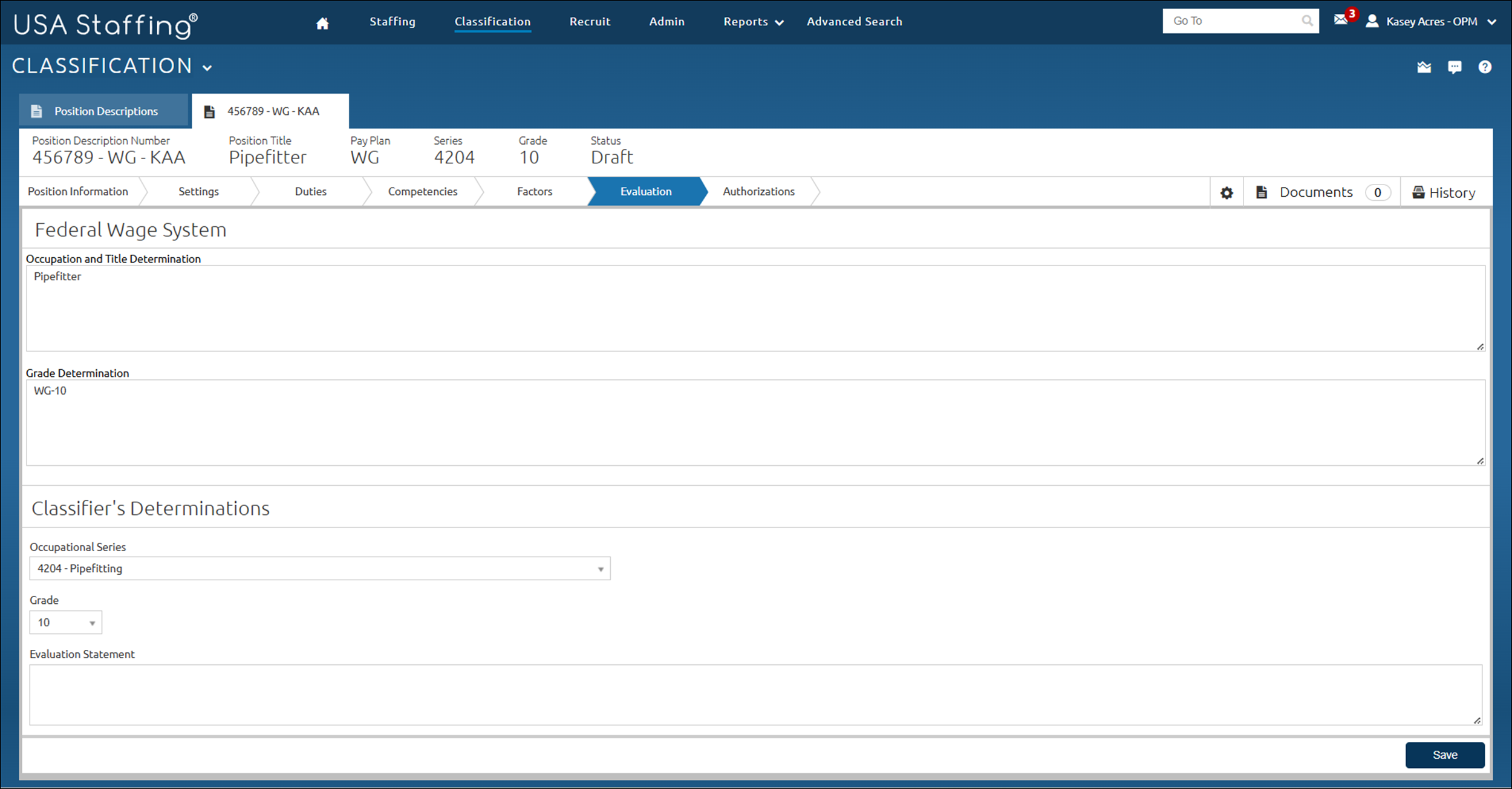
Task: Click the Documents count badge 0
Action: pos(1378,192)
